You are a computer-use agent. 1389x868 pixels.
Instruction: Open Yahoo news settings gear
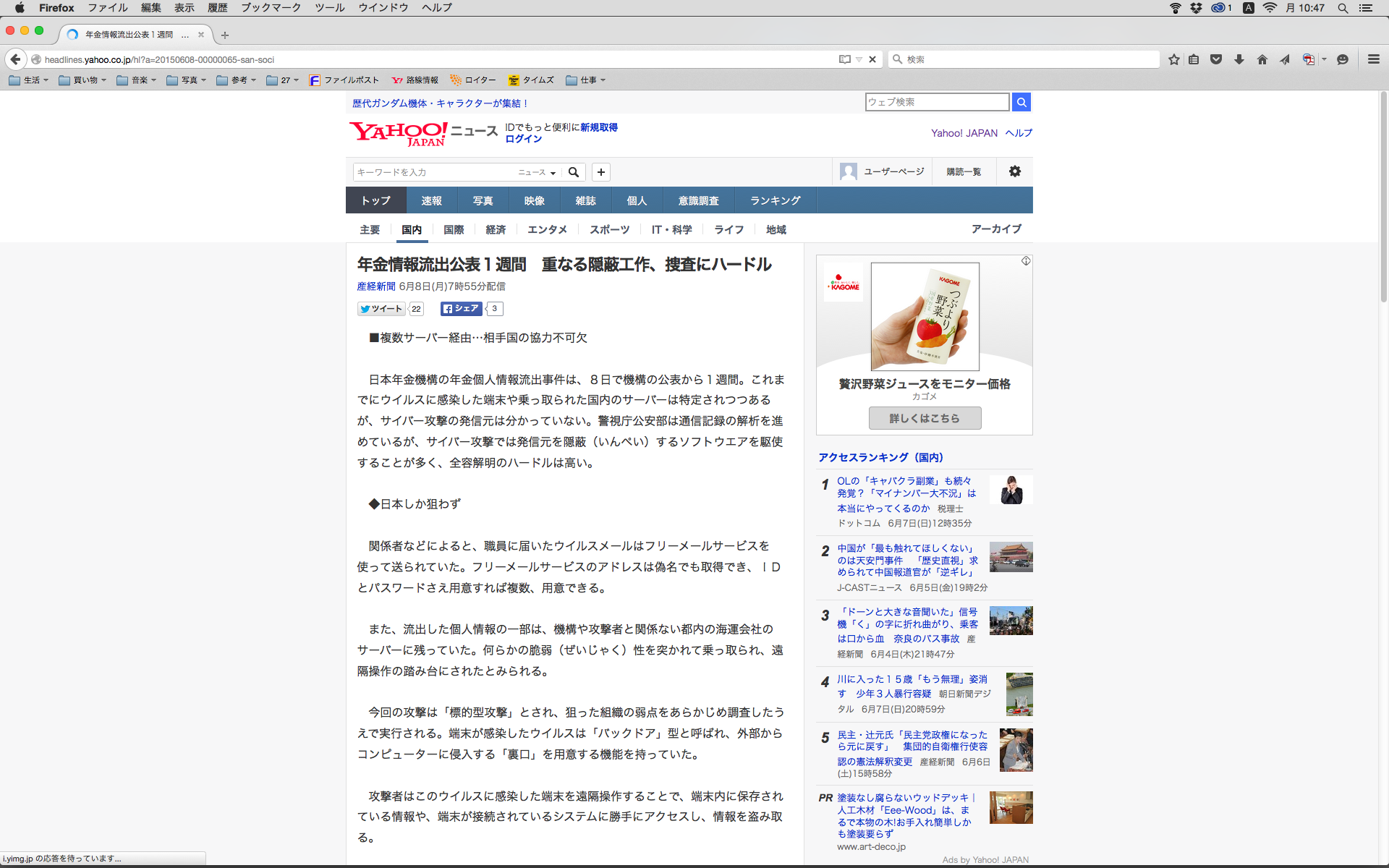[1014, 171]
